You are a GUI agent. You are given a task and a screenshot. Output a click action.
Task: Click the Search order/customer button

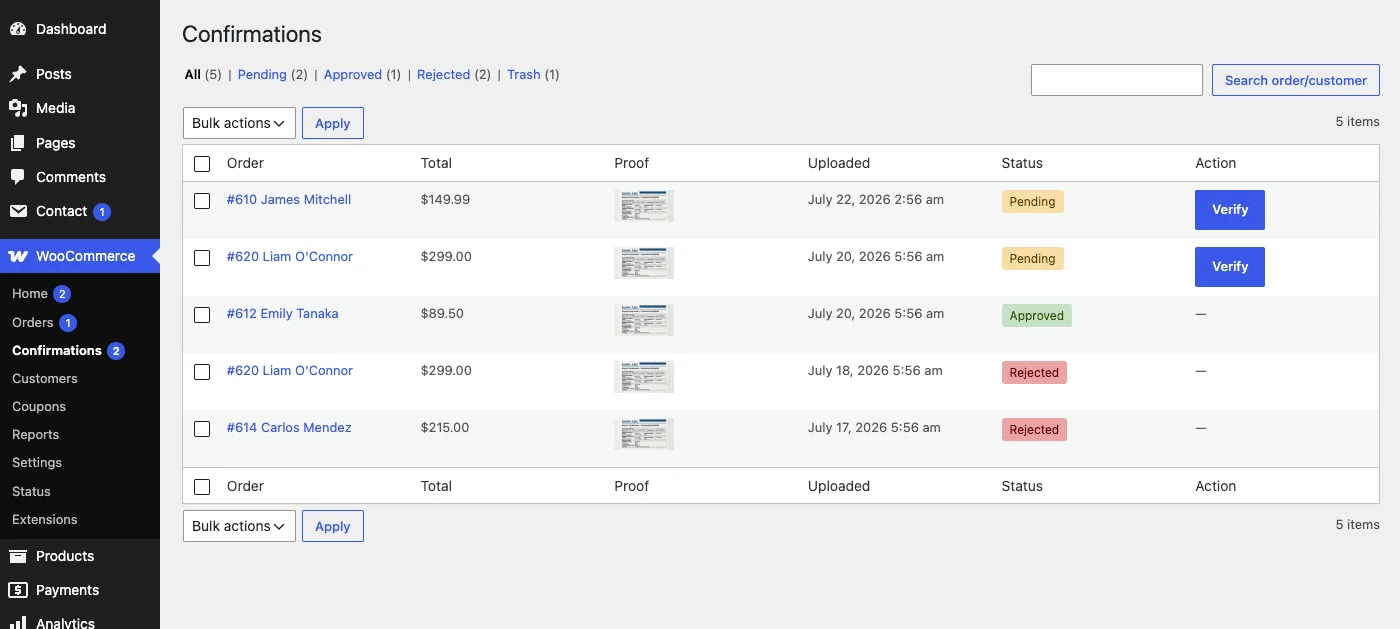pyautogui.click(x=1296, y=80)
